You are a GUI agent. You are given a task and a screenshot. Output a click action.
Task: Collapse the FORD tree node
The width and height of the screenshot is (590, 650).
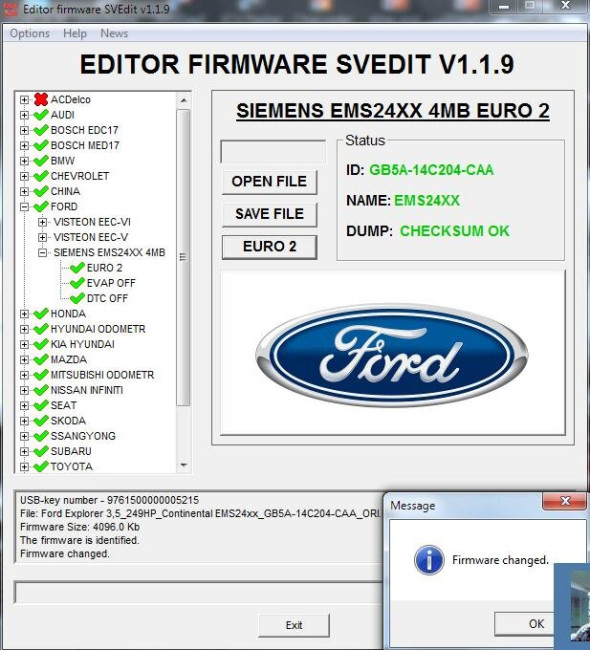pyautogui.click(x=24, y=206)
